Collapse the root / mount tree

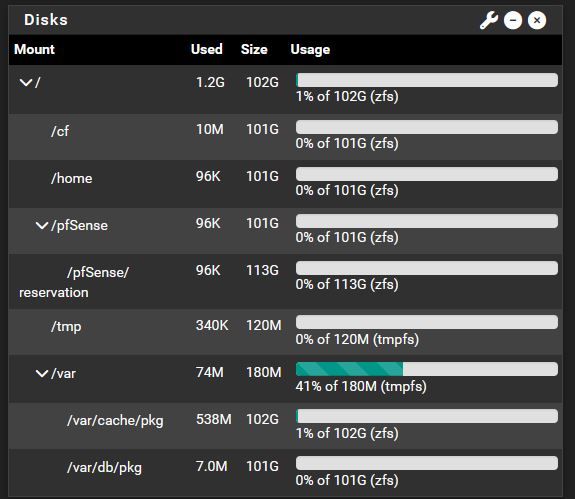(26, 82)
